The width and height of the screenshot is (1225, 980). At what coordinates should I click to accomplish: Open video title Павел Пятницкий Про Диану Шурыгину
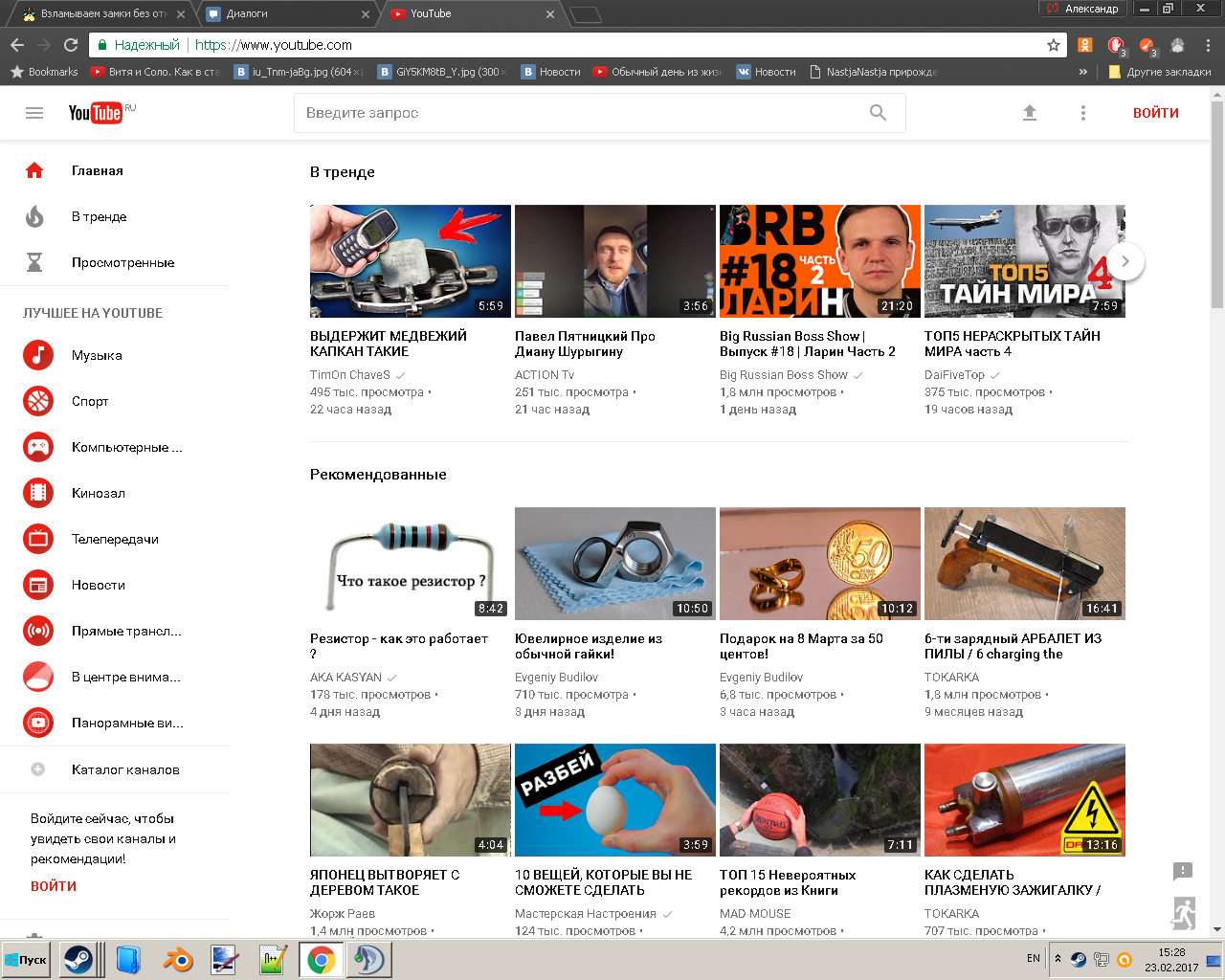(585, 344)
